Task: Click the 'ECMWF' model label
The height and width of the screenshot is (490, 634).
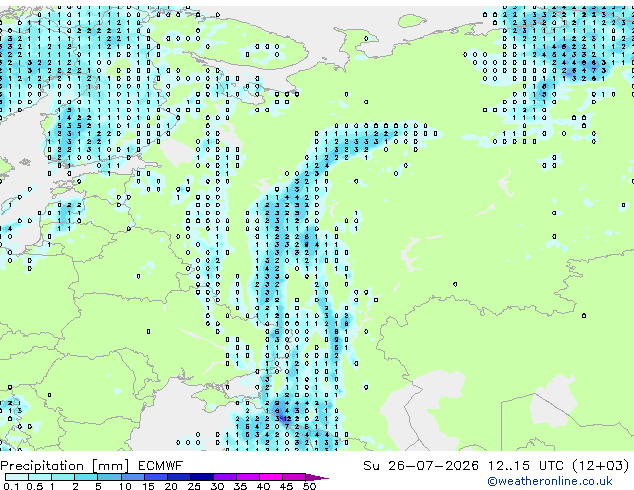Action: point(161,466)
